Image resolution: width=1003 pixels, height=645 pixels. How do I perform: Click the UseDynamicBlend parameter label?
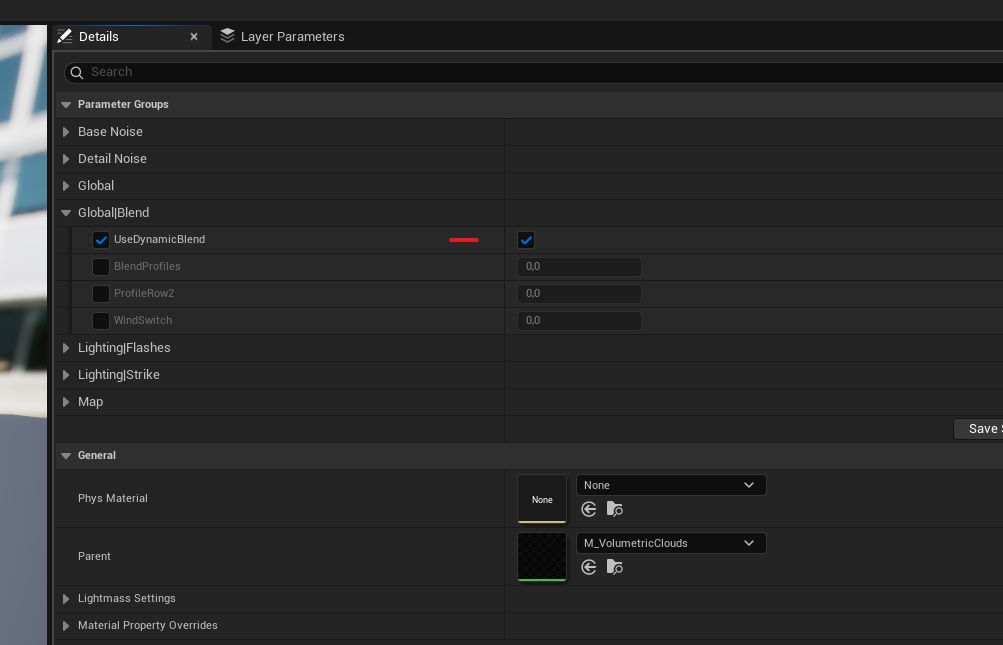tap(159, 239)
